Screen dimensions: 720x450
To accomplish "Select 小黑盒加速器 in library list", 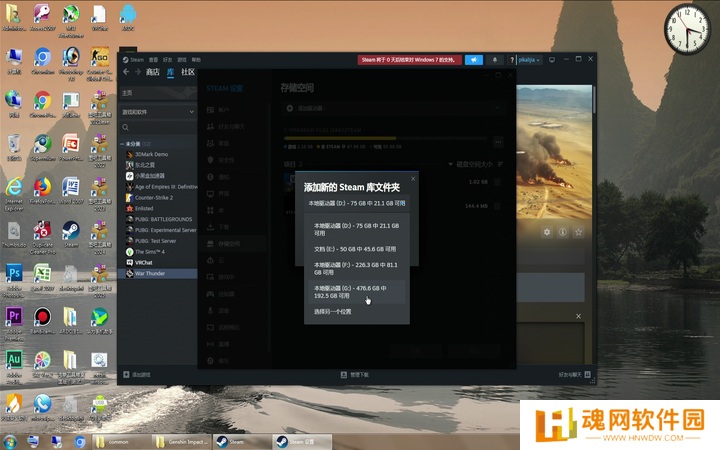I will [150, 176].
